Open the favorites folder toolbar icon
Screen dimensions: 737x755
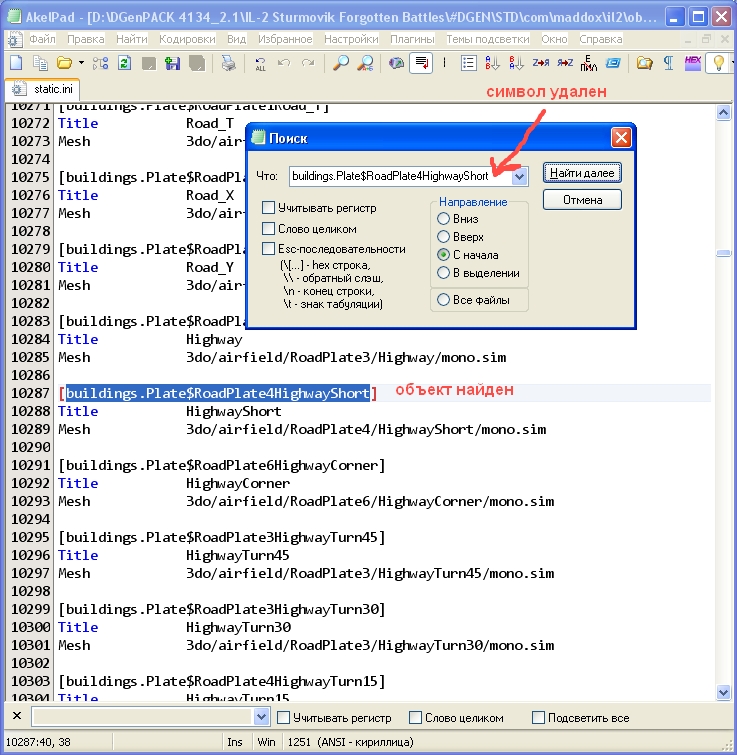[x=644, y=63]
